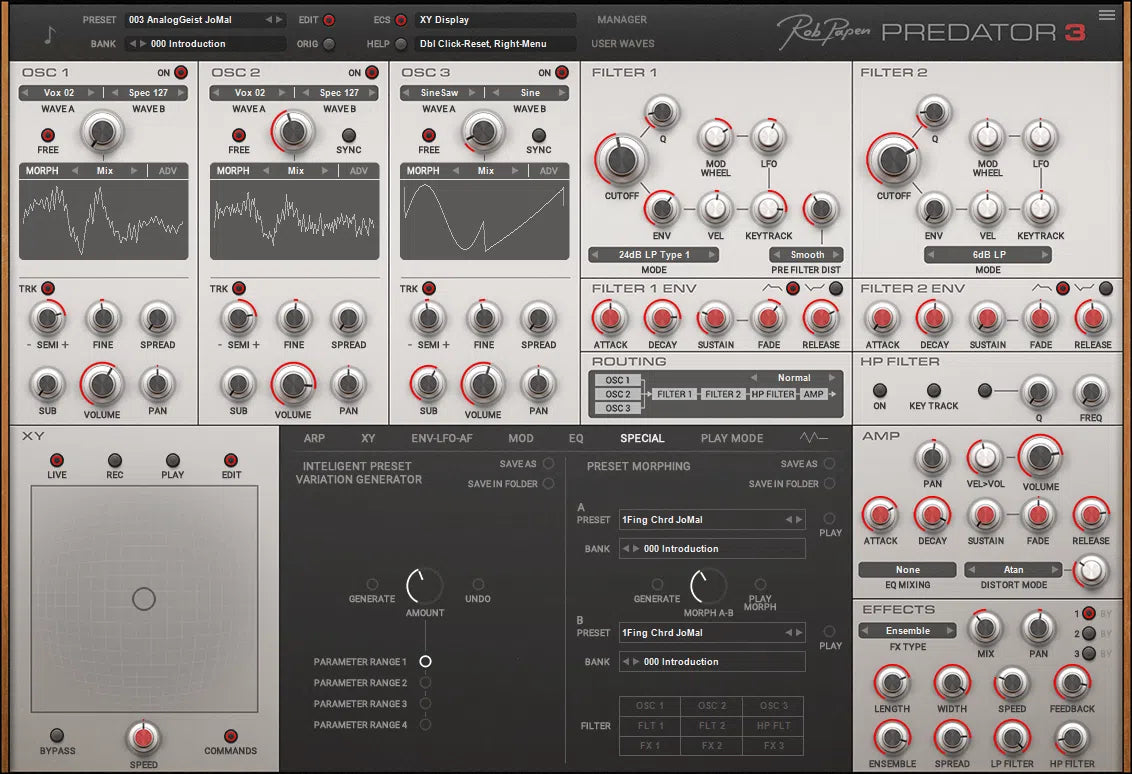The image size is (1132, 774).
Task: Open the Atan DISTORT MODE dropdown
Action: [x=1013, y=569]
